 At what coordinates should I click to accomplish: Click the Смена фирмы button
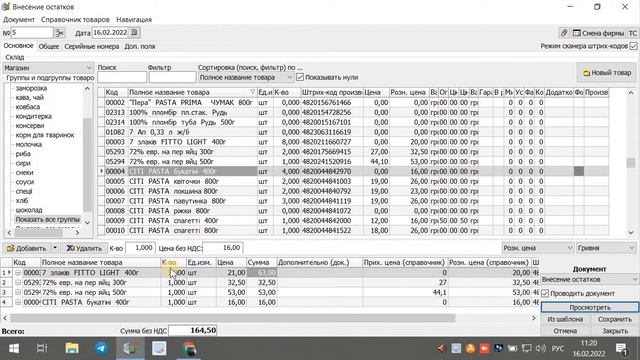coord(598,33)
